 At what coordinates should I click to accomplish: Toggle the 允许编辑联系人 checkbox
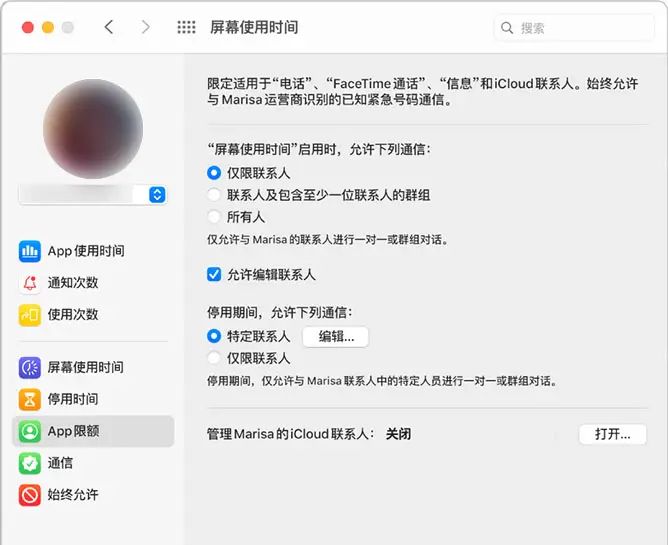point(214,274)
